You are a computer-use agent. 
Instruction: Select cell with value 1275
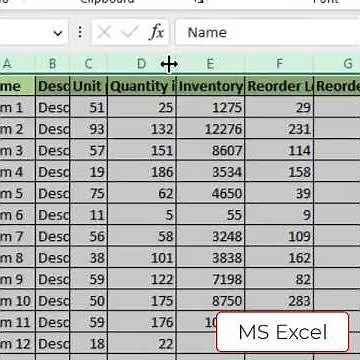coord(210,107)
